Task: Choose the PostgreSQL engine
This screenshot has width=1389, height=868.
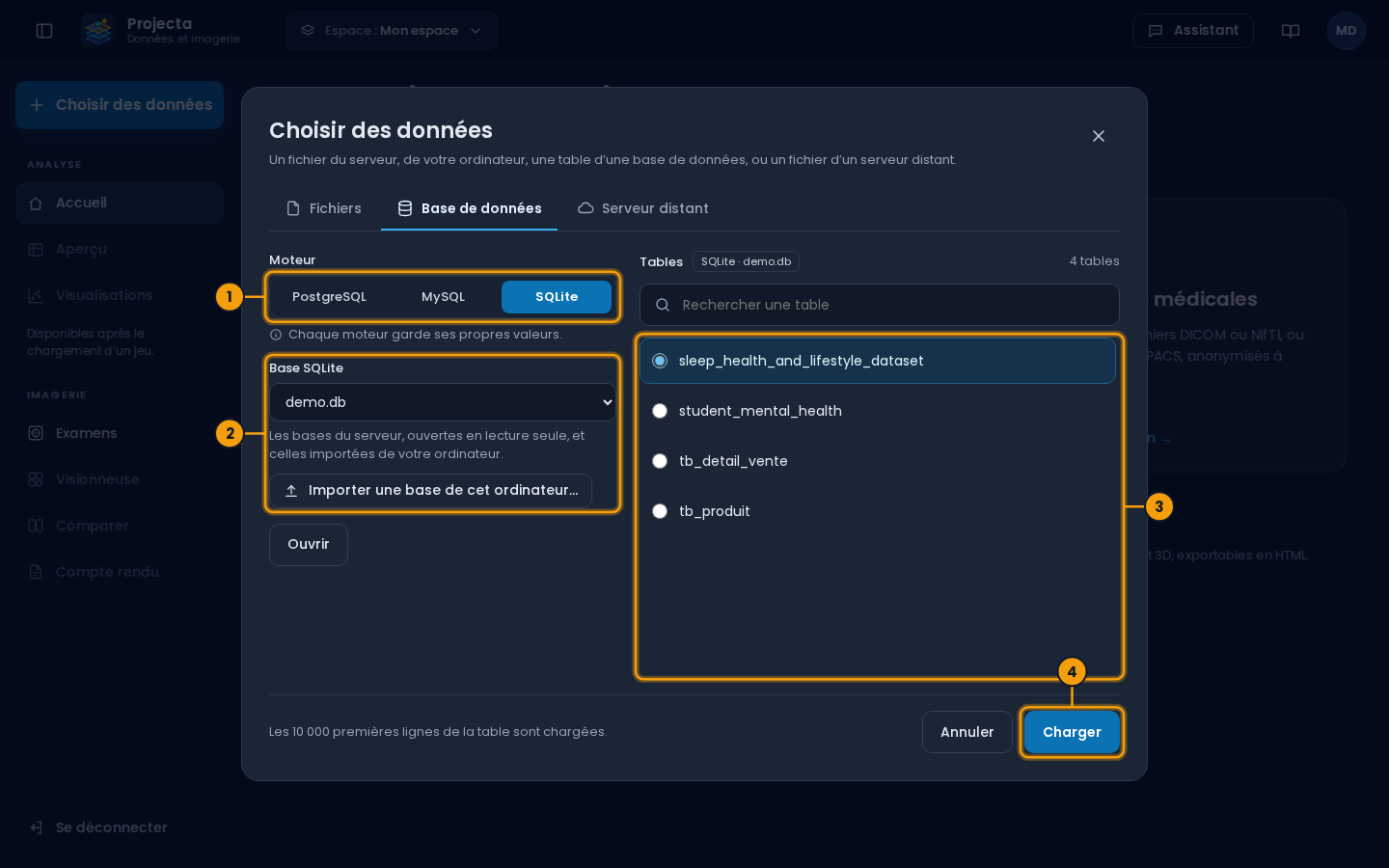Action: coord(329,297)
